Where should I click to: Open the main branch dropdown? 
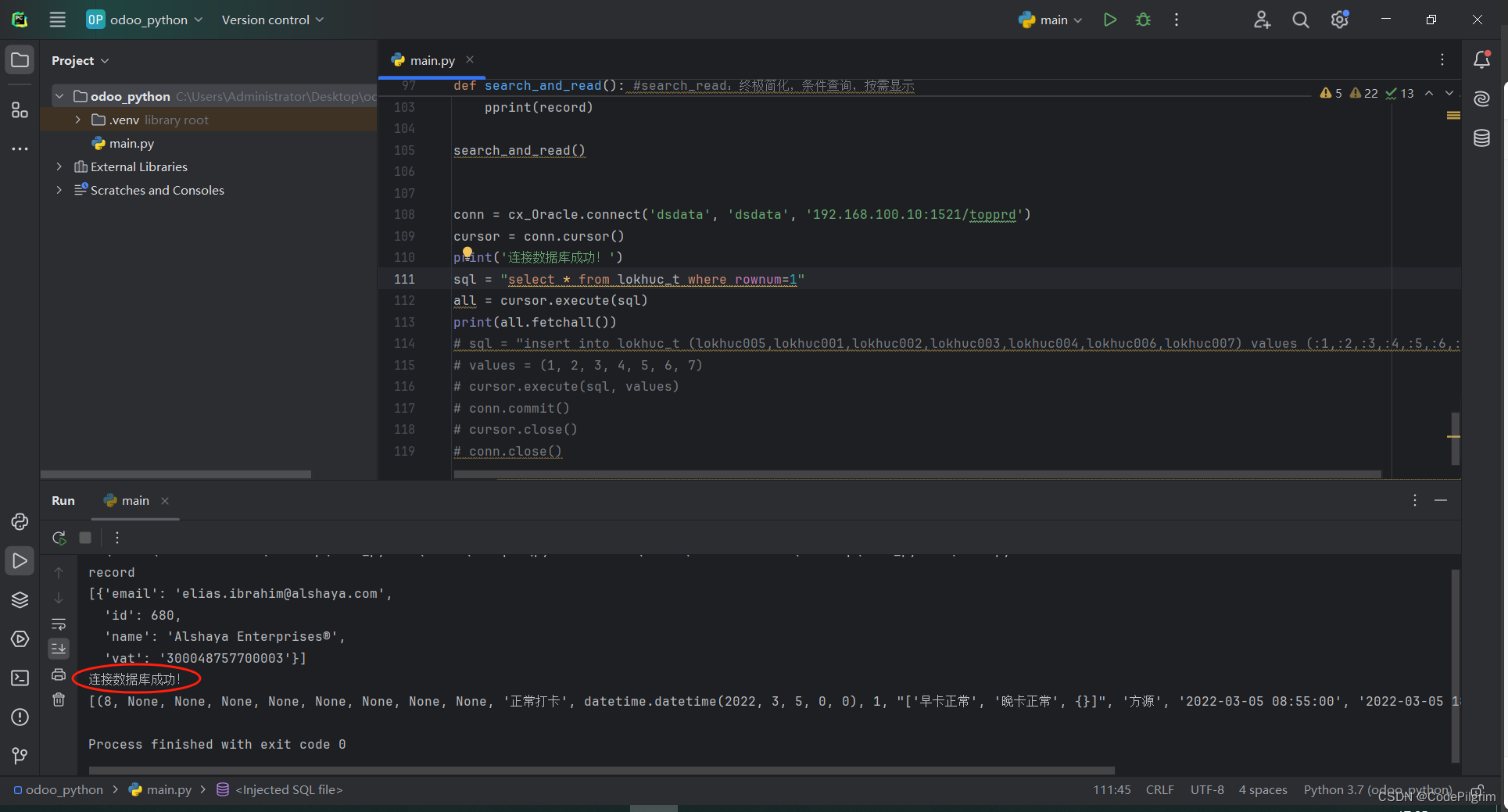tap(1050, 20)
